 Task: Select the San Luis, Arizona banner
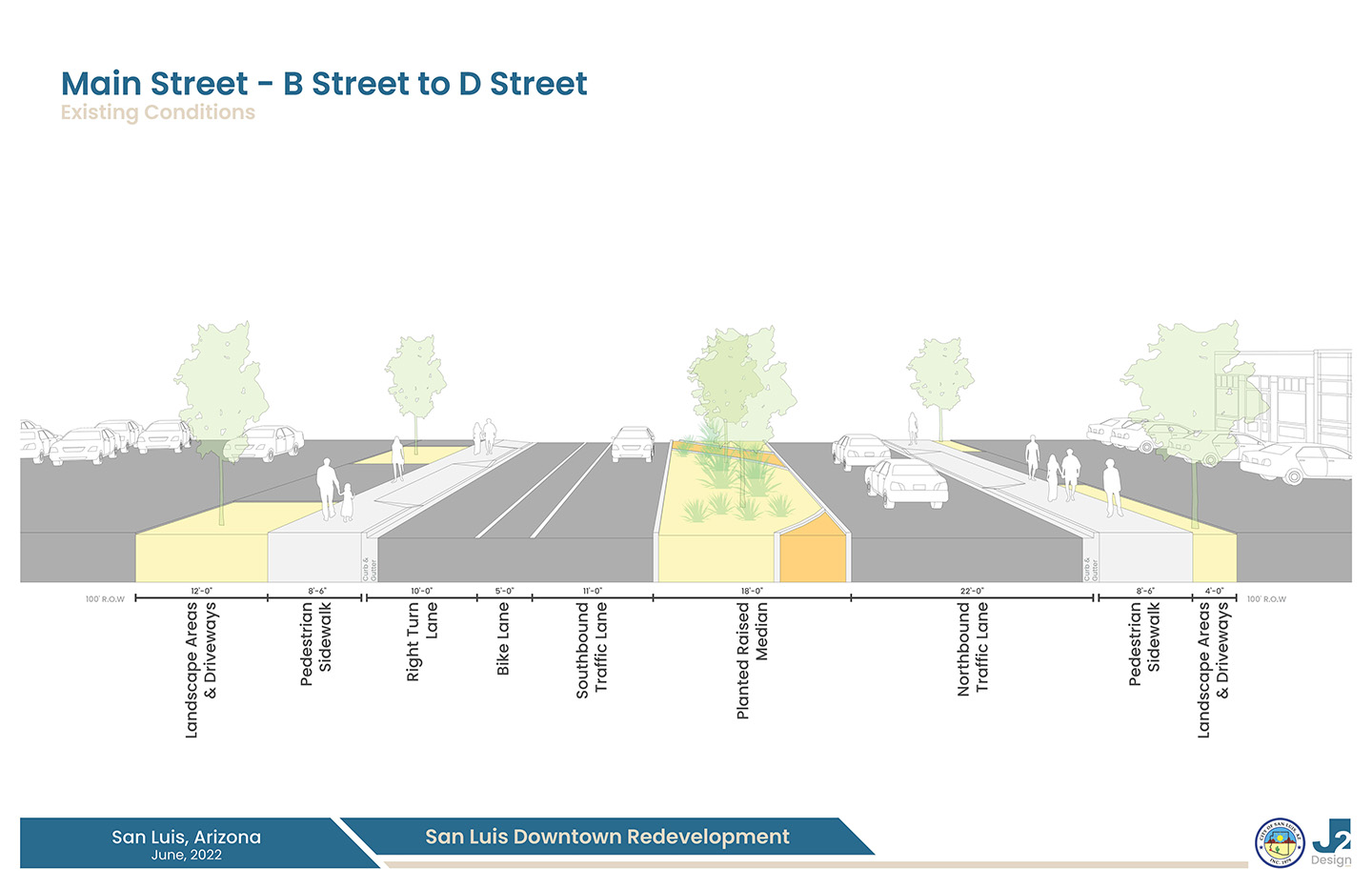(x=186, y=842)
